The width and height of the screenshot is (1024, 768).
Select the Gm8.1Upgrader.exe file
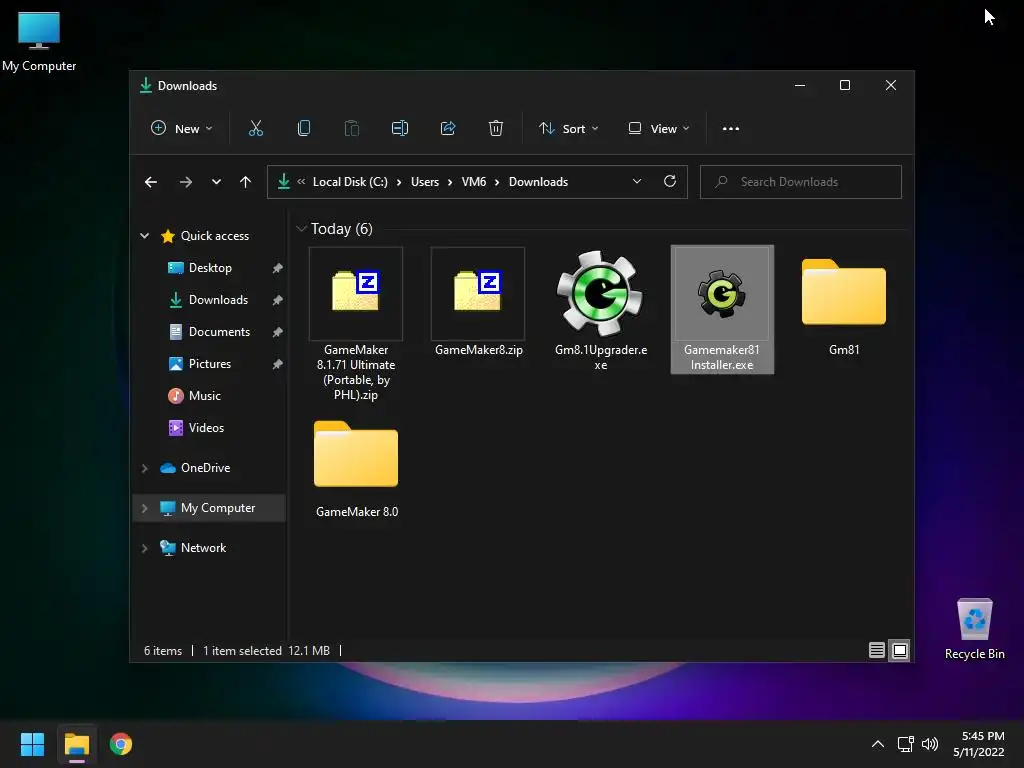(x=601, y=310)
